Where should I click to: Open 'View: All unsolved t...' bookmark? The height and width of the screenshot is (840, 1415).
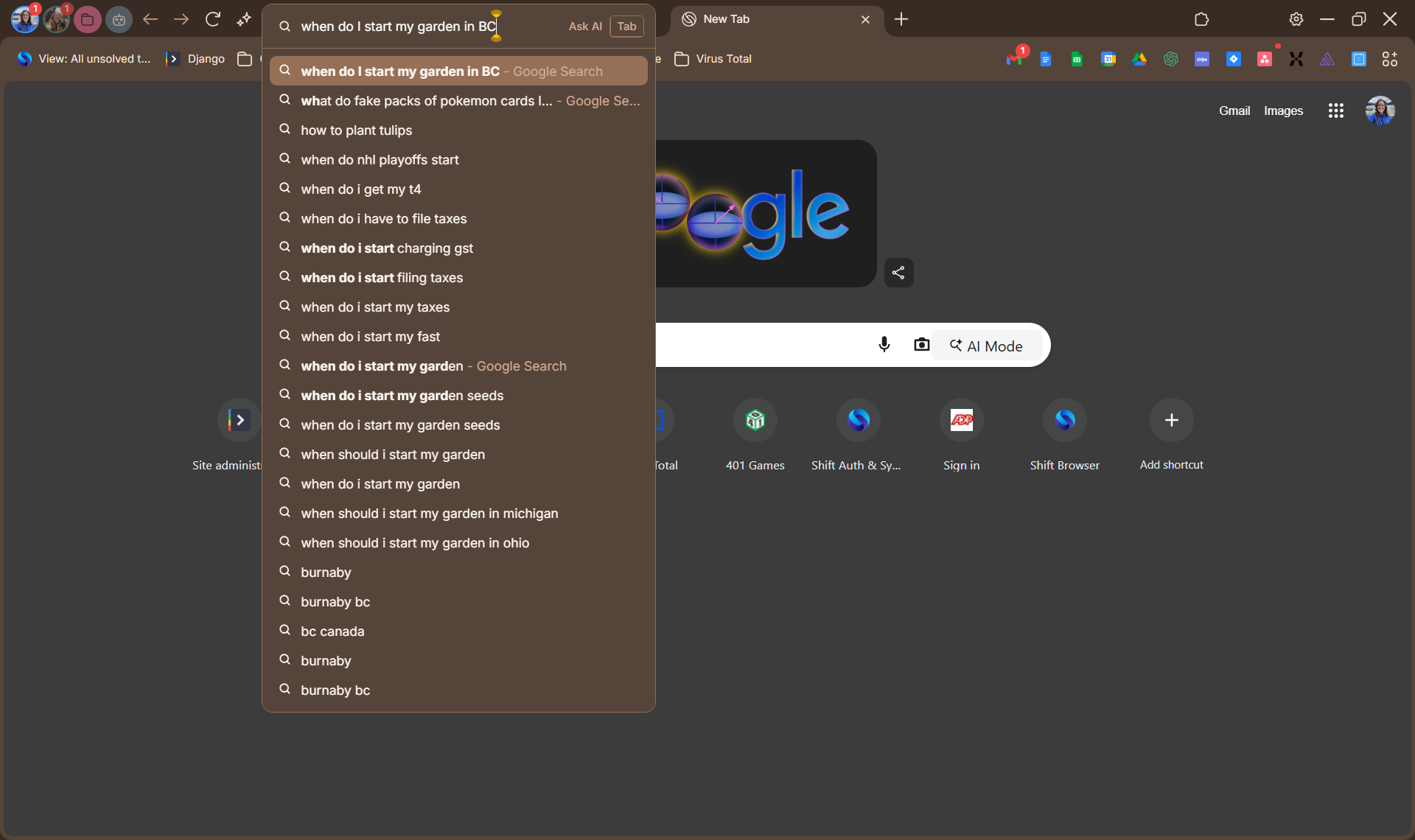click(x=84, y=59)
